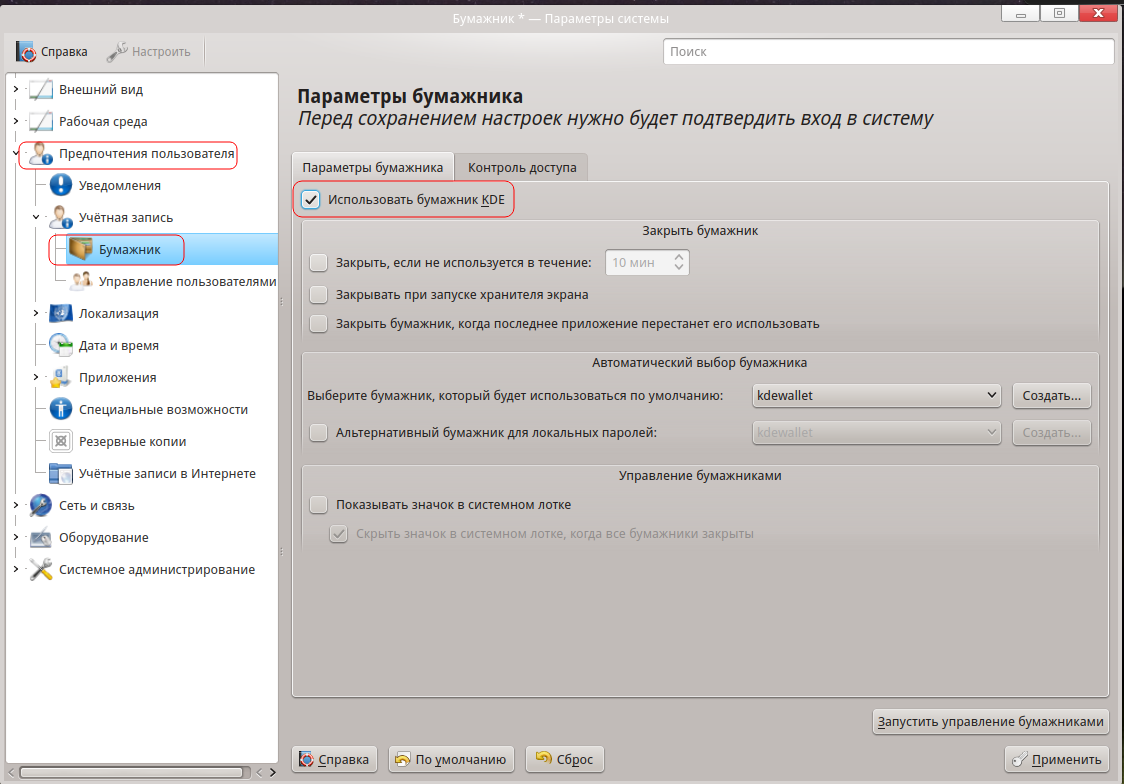Expand the Внешний вид tree node
1124x784 pixels.
coord(16,89)
